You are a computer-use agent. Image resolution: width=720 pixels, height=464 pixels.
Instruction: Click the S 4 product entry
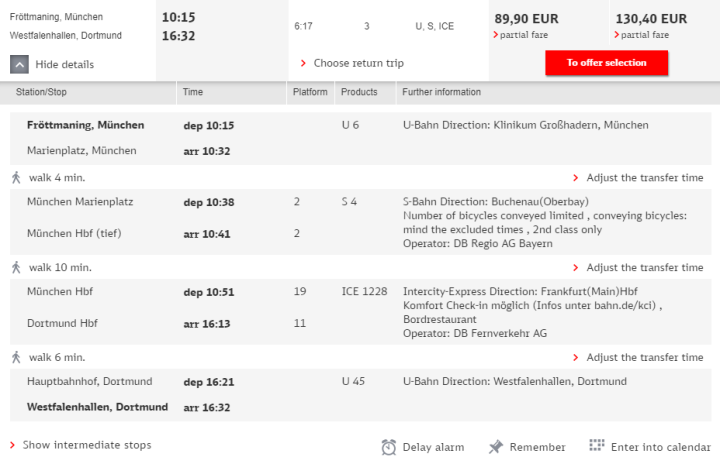349,202
